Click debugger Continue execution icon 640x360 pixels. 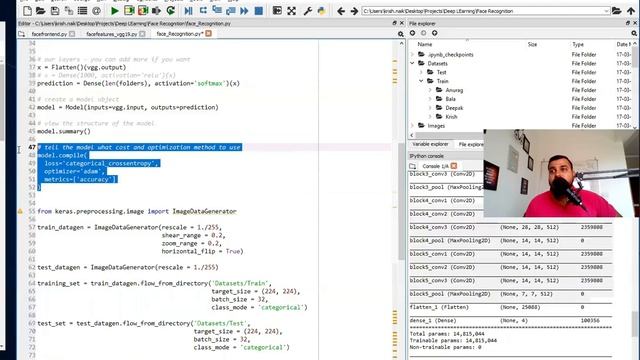point(244,11)
